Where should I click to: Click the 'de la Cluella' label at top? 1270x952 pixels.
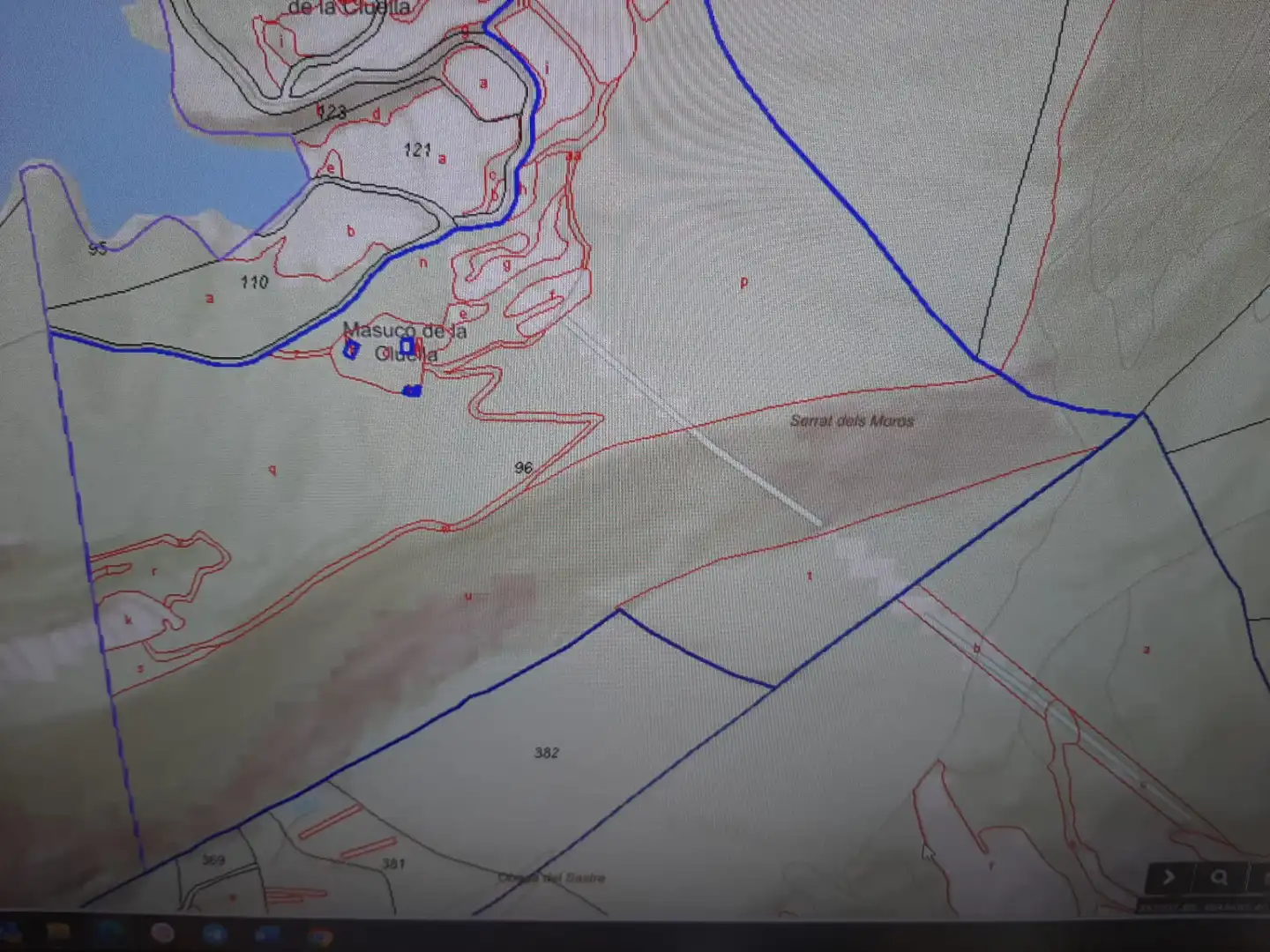coord(349,9)
